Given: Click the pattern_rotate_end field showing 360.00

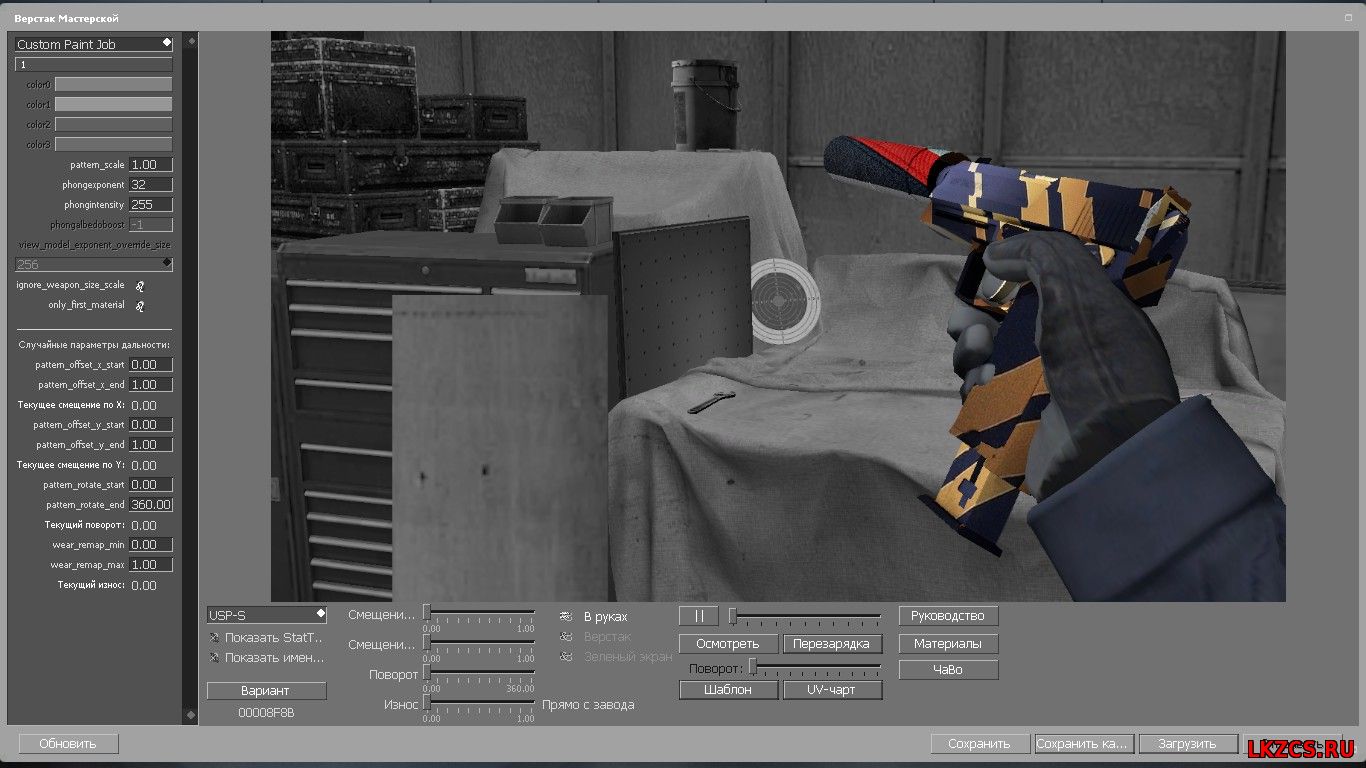Looking at the screenshot, I should click(x=151, y=505).
